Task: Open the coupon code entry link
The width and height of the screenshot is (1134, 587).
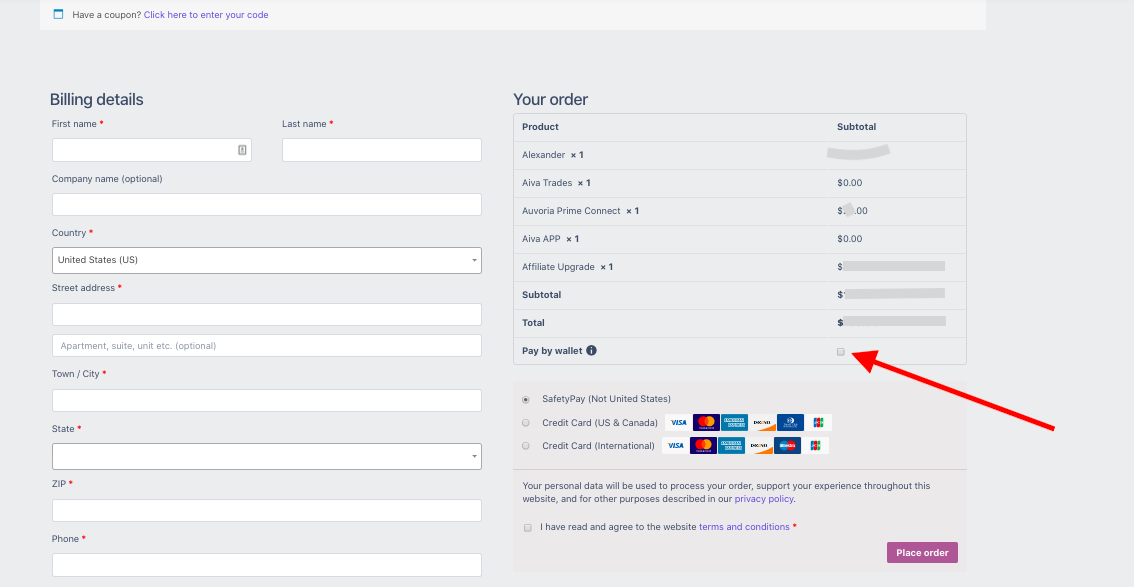Action: [206, 14]
